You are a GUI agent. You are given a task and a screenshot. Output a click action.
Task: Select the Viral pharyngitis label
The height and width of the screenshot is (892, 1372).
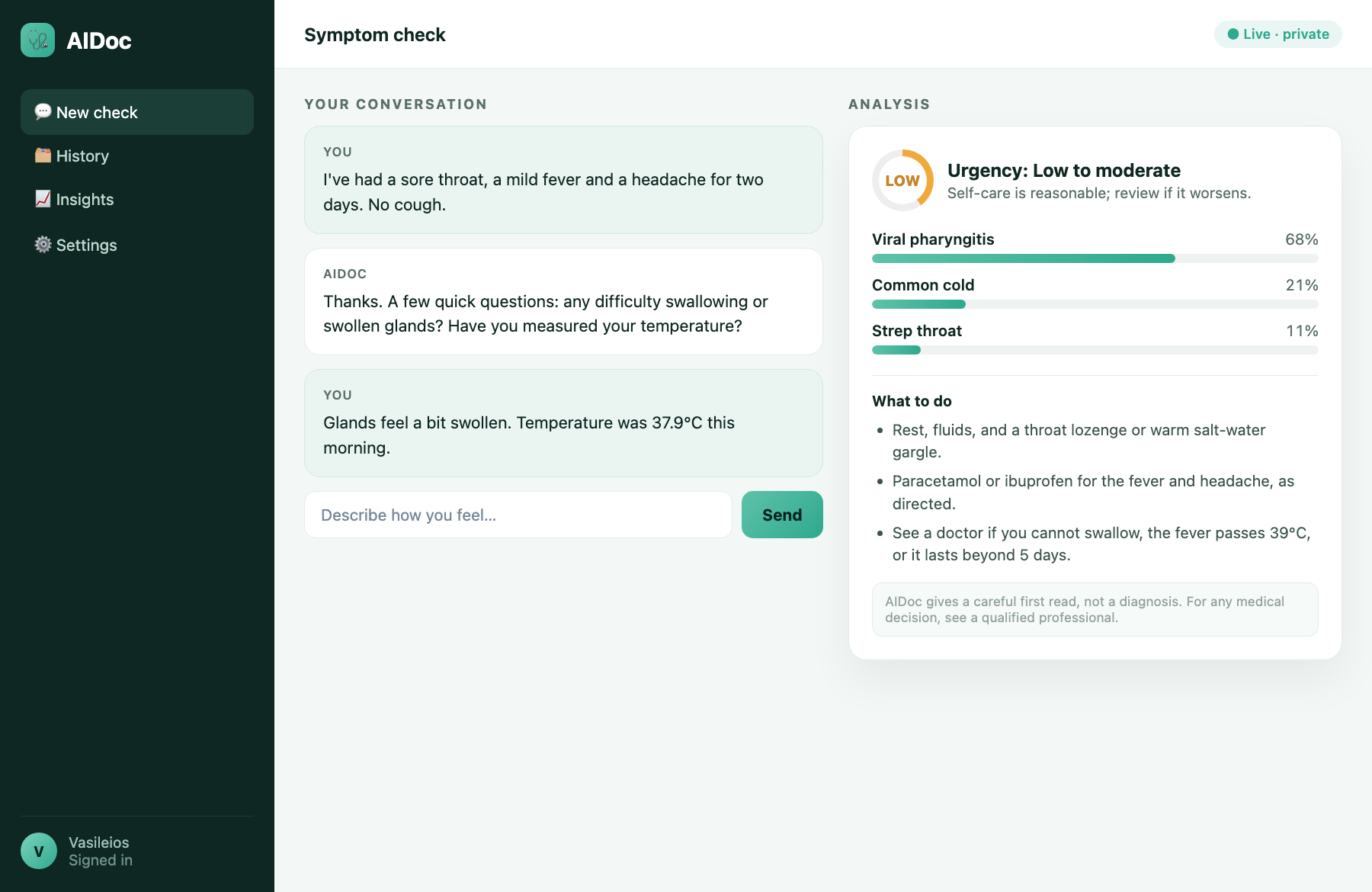pyautogui.click(x=933, y=239)
